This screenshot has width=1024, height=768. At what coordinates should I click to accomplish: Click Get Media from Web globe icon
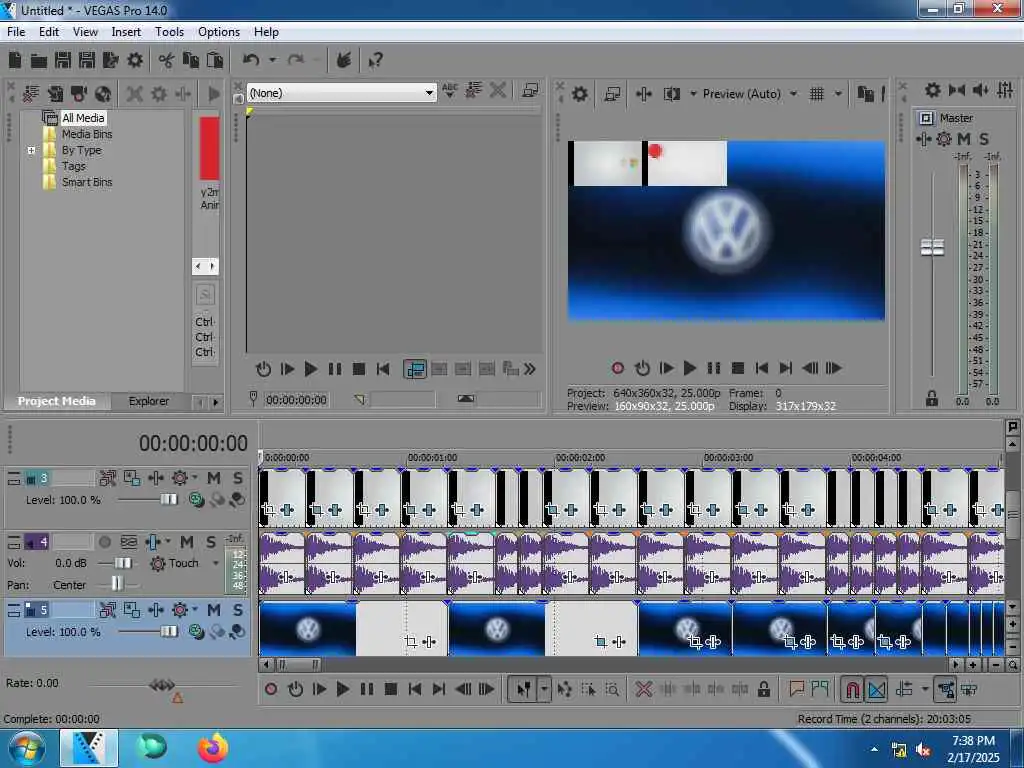[103, 94]
